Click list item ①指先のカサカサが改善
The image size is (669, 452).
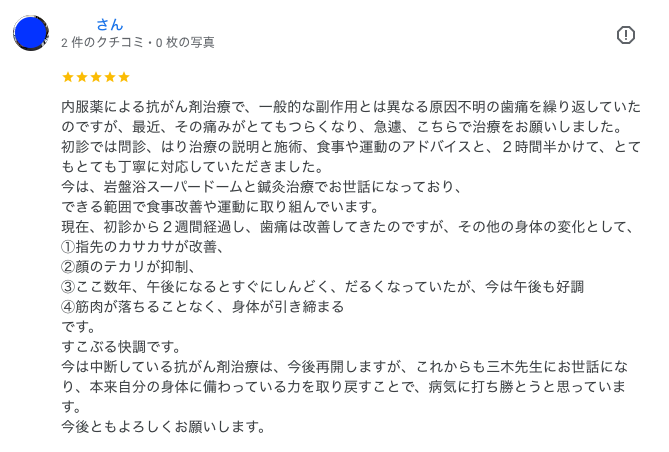[x=142, y=246]
